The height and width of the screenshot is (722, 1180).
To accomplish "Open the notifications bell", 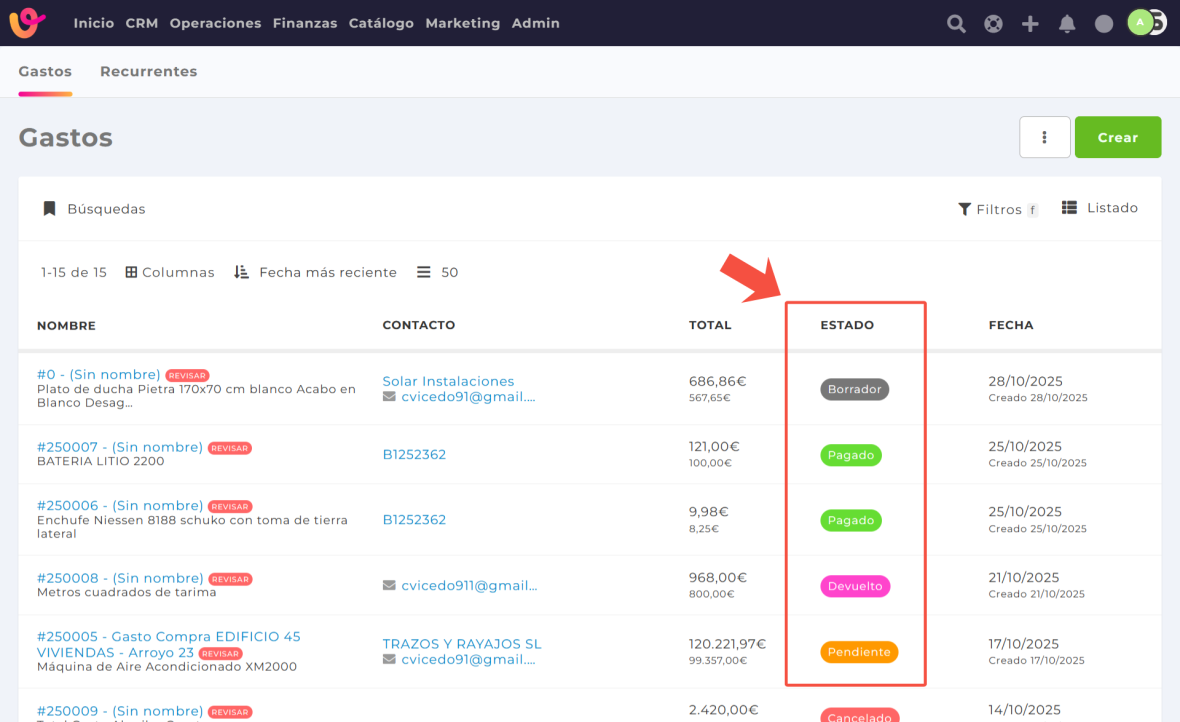I will (x=1067, y=24).
